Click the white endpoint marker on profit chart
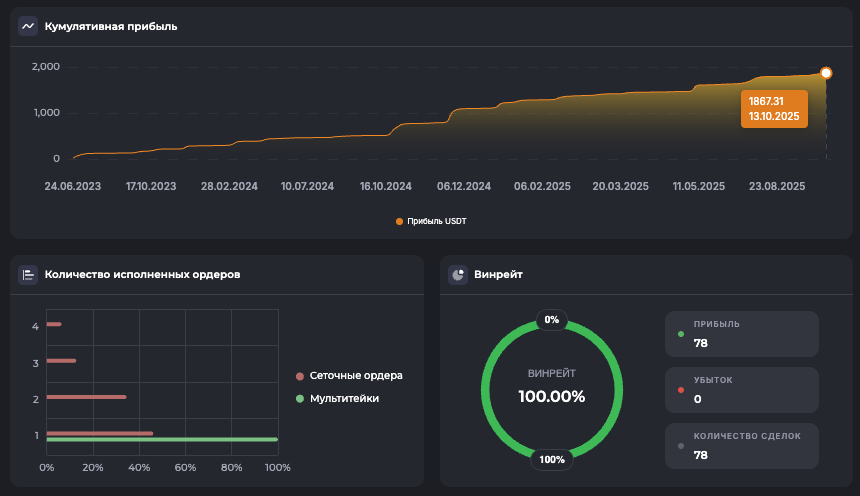Image resolution: width=860 pixels, height=496 pixels. coord(826,73)
